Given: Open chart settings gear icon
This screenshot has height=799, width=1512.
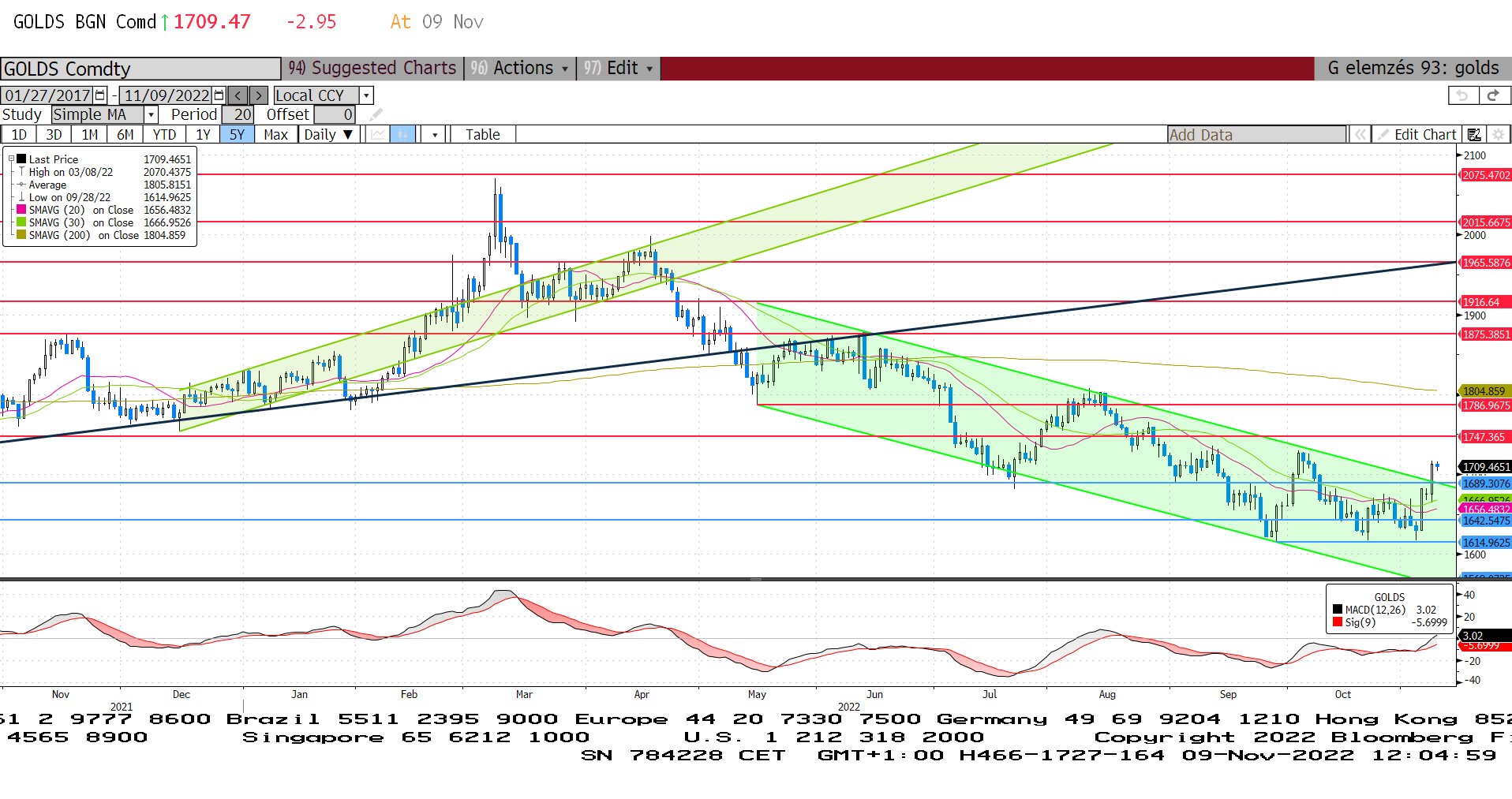Looking at the screenshot, I should point(1498,135).
